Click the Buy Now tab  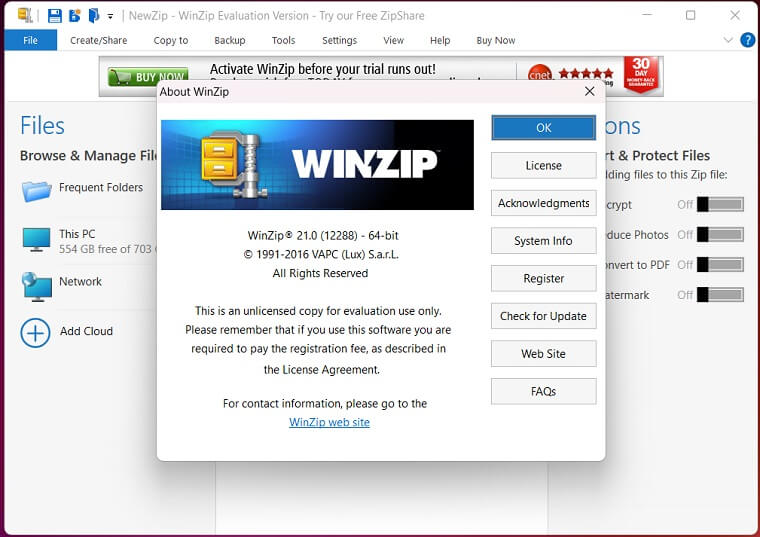tap(496, 40)
